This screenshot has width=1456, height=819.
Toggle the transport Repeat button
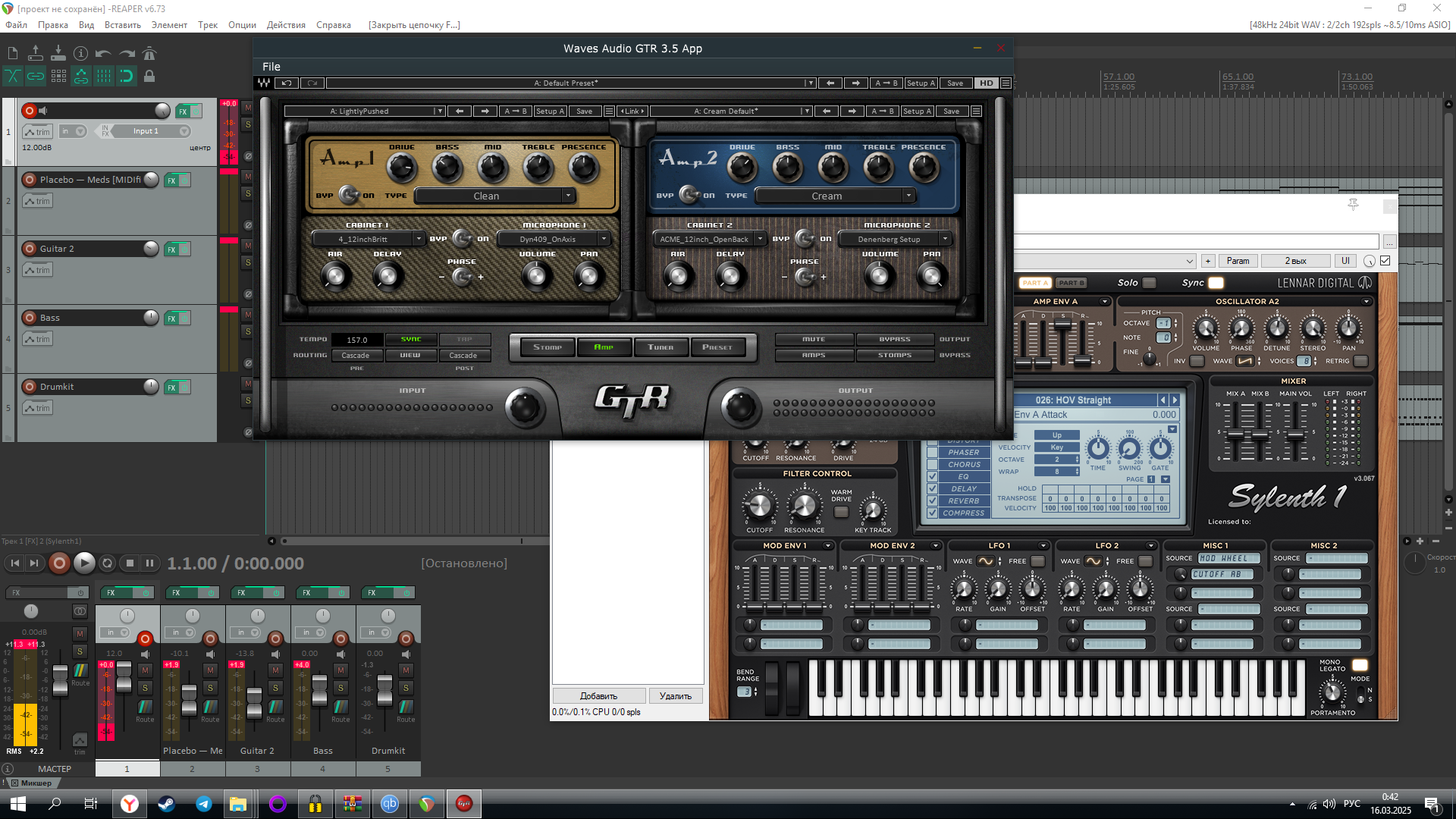[x=107, y=563]
